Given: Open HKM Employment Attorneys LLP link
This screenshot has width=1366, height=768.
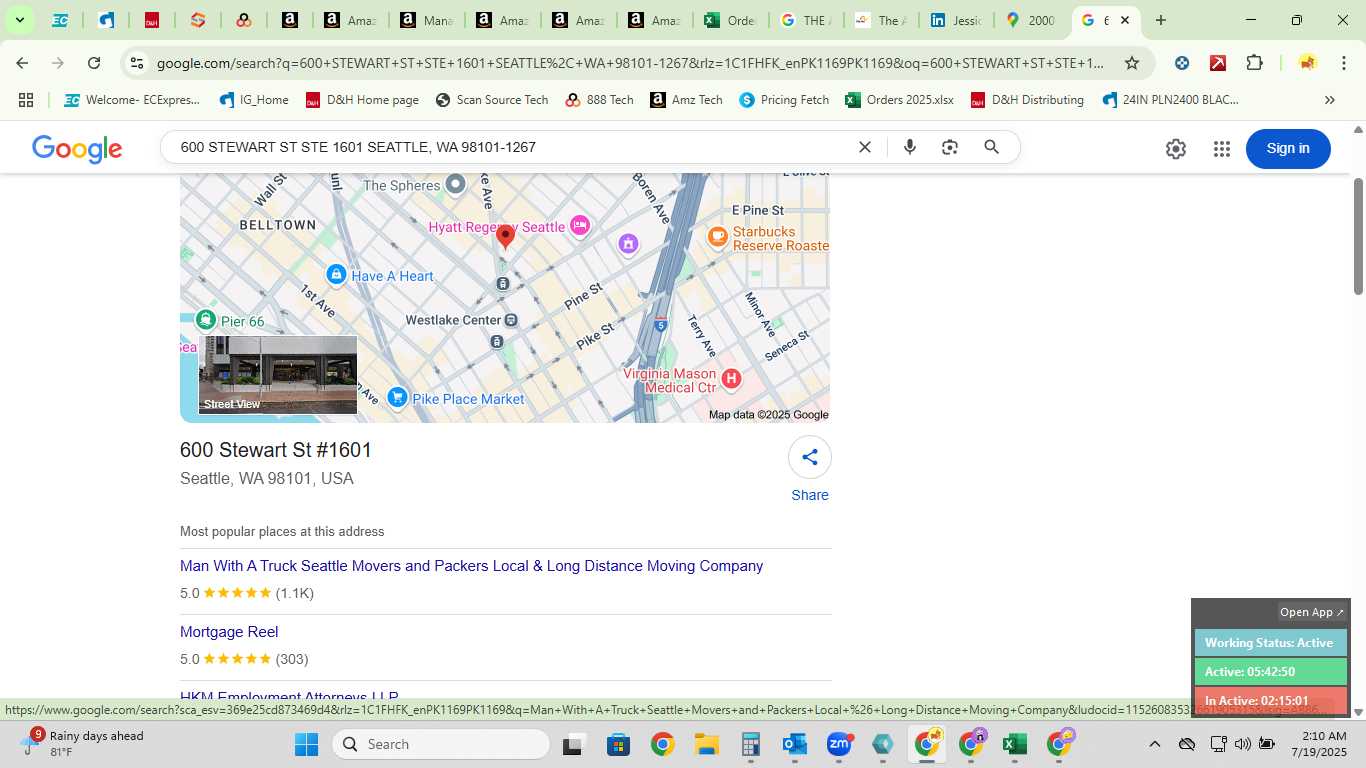Looking at the screenshot, I should pyautogui.click(x=289, y=696).
